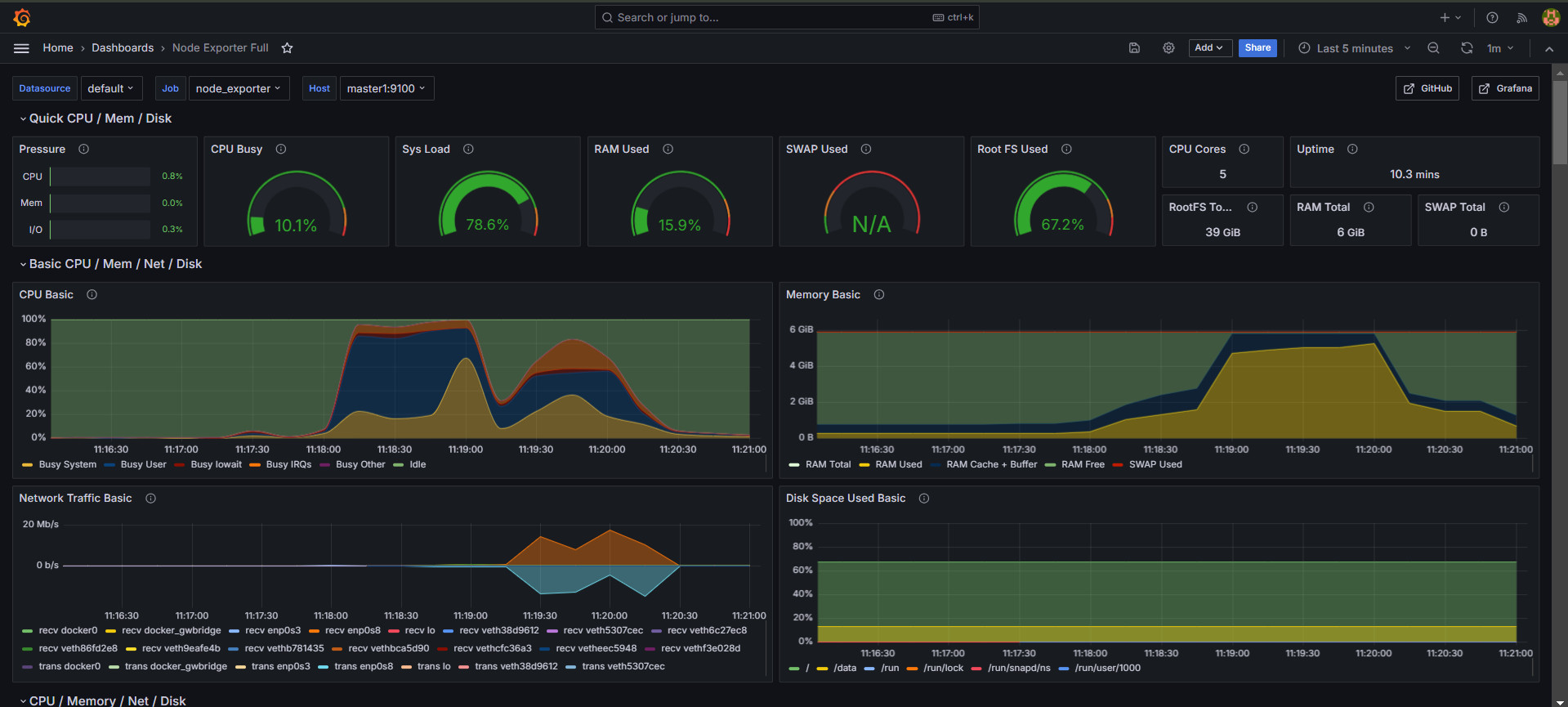The image size is (1568, 707).
Task: Toggle Busy Iowait series in legend
Action: 216,464
